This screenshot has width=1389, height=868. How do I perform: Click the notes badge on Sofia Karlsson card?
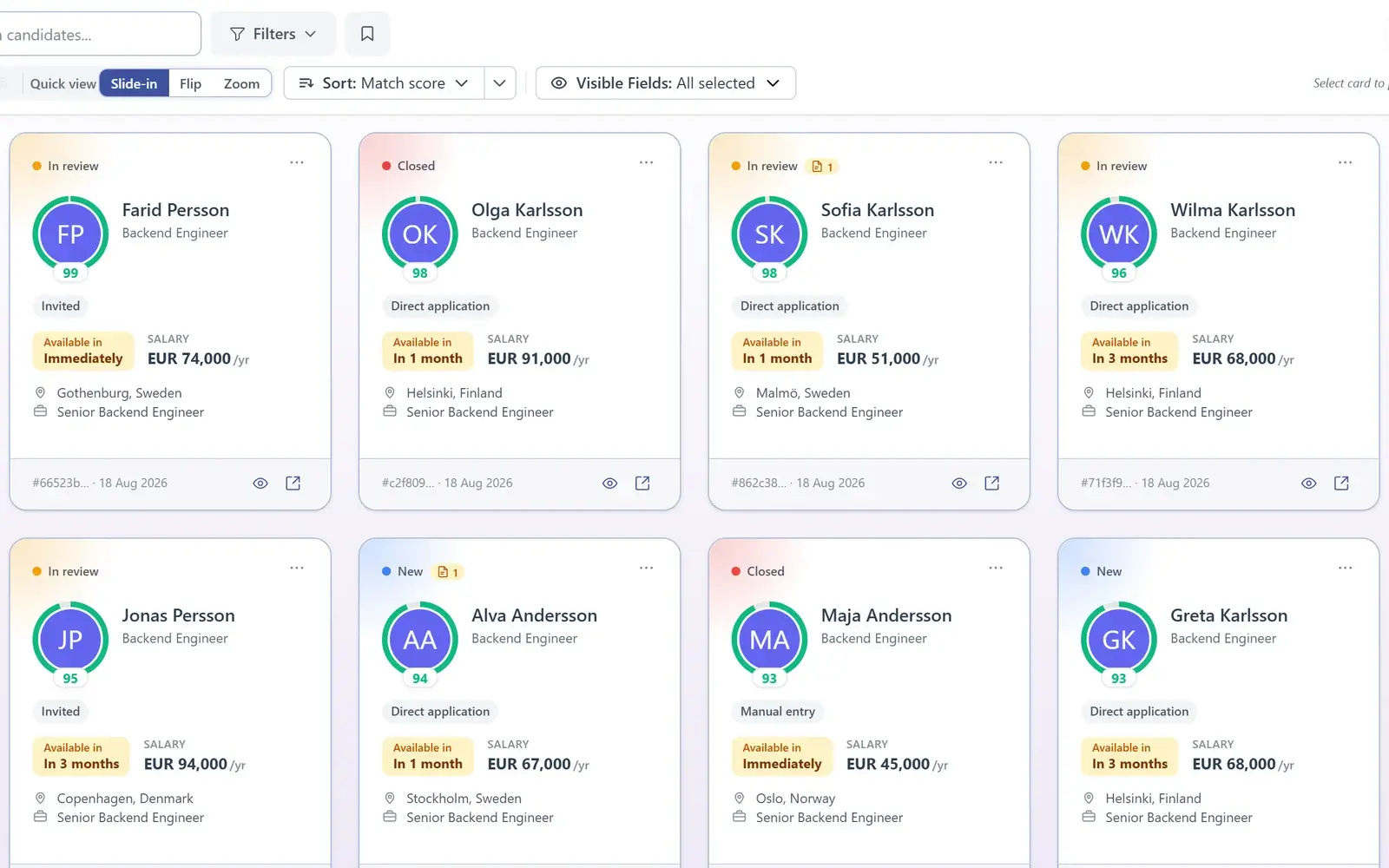(x=822, y=167)
